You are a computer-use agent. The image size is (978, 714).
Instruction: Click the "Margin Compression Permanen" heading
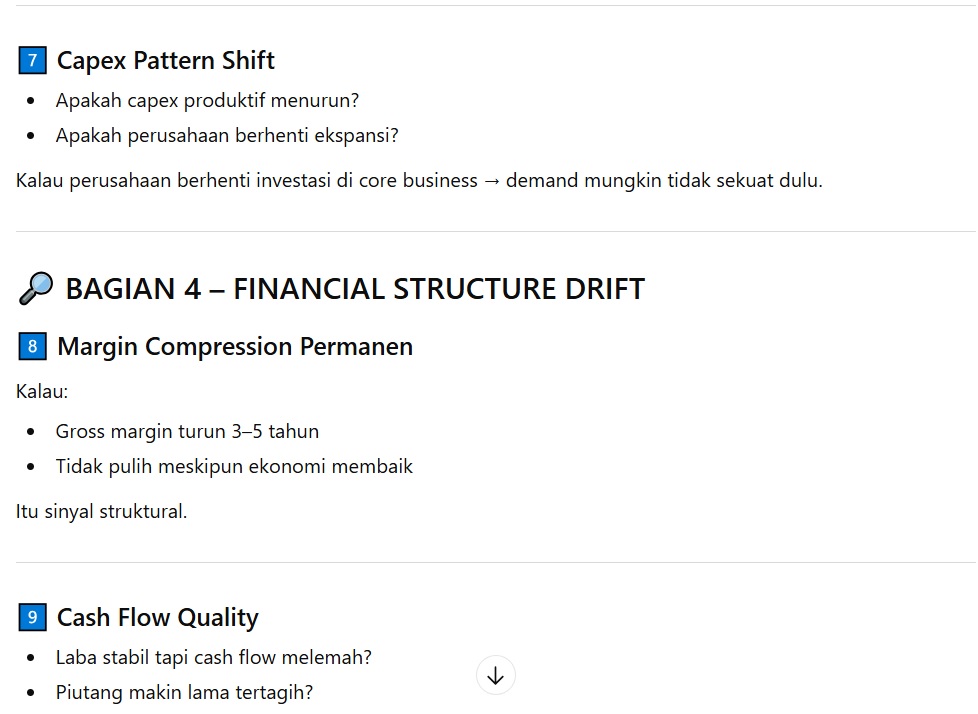pos(234,347)
